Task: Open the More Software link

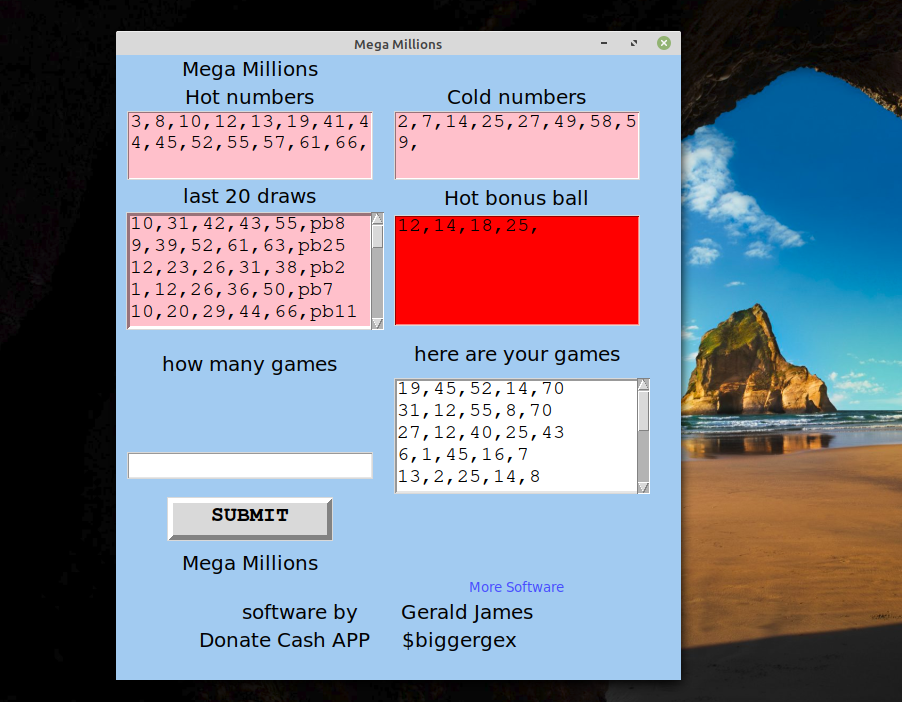Action: click(x=516, y=587)
